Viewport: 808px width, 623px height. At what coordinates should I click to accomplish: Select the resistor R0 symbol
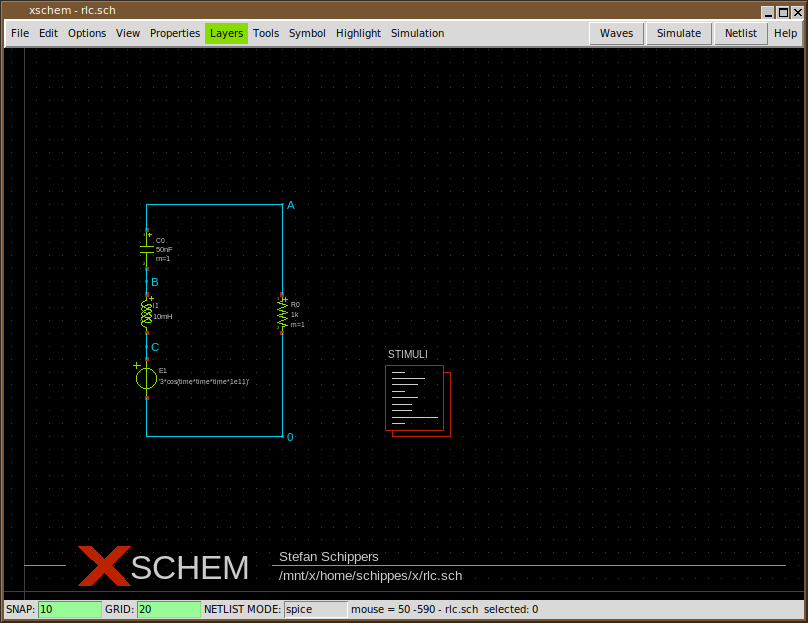pos(282,313)
